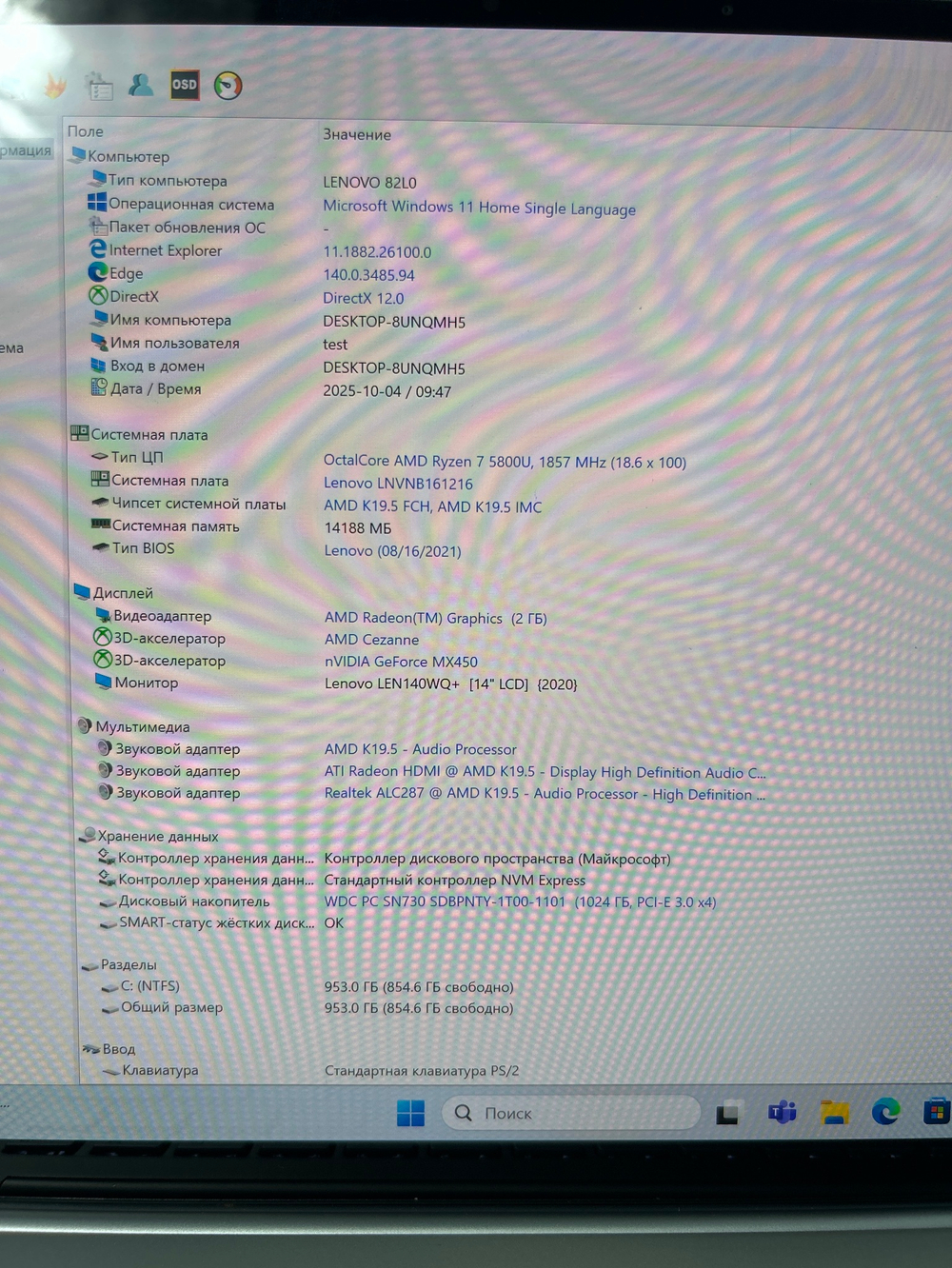This screenshot has width=952, height=1268.
Task: Click the memory chip icon beside Системная память
Action: click(x=100, y=525)
